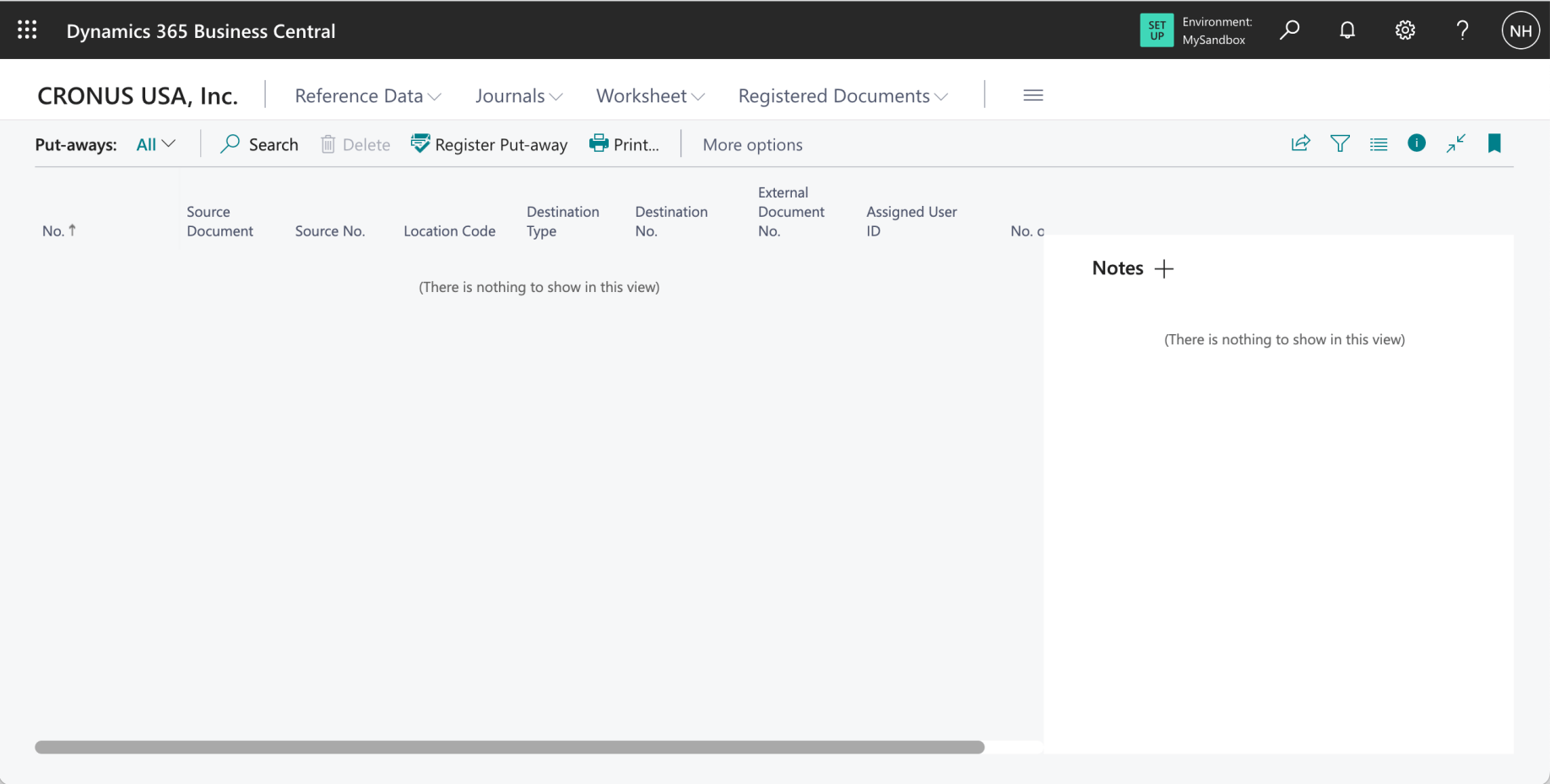Open the NH user account avatar

pos(1520,30)
